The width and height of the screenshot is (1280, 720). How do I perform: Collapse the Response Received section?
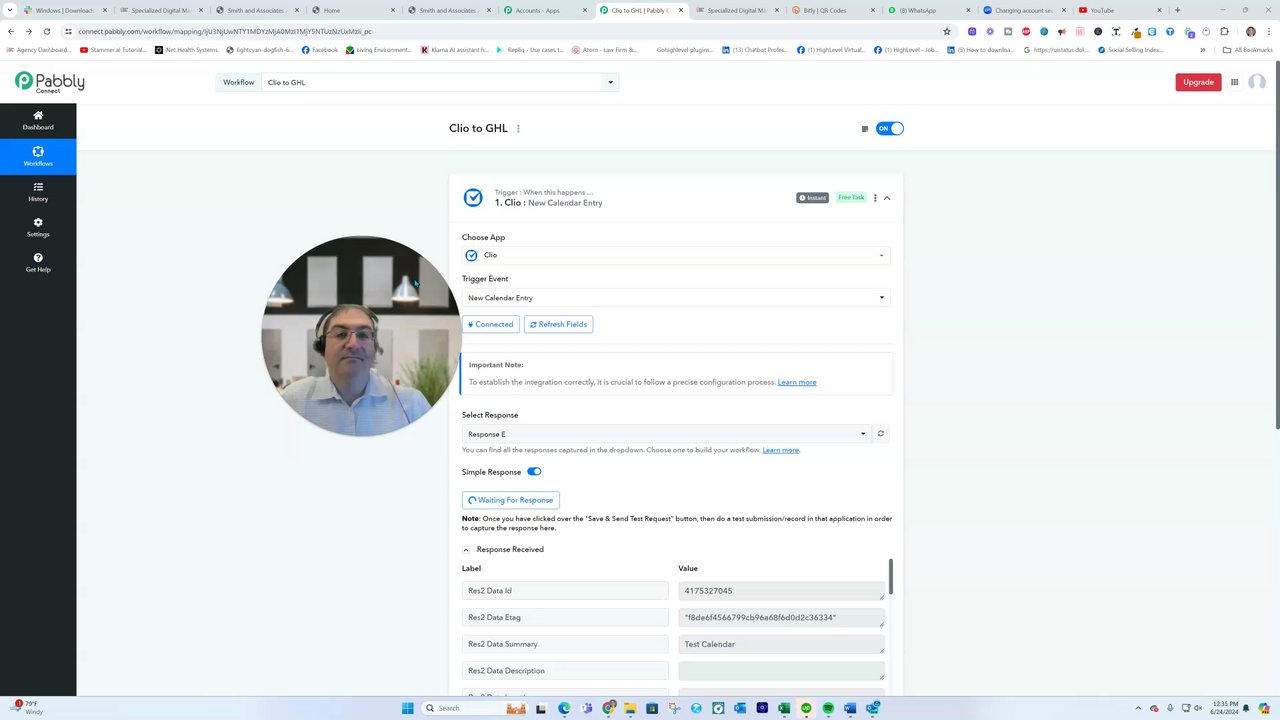tap(466, 549)
